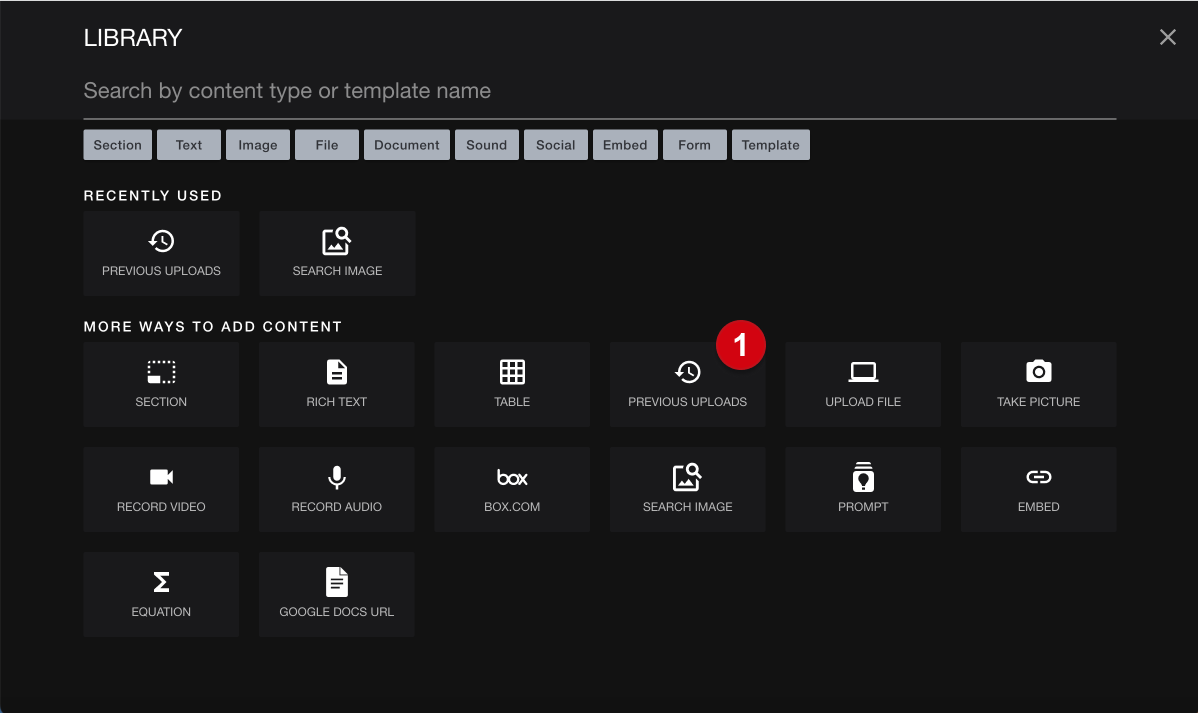Add a Google Docs URL

[337, 595]
